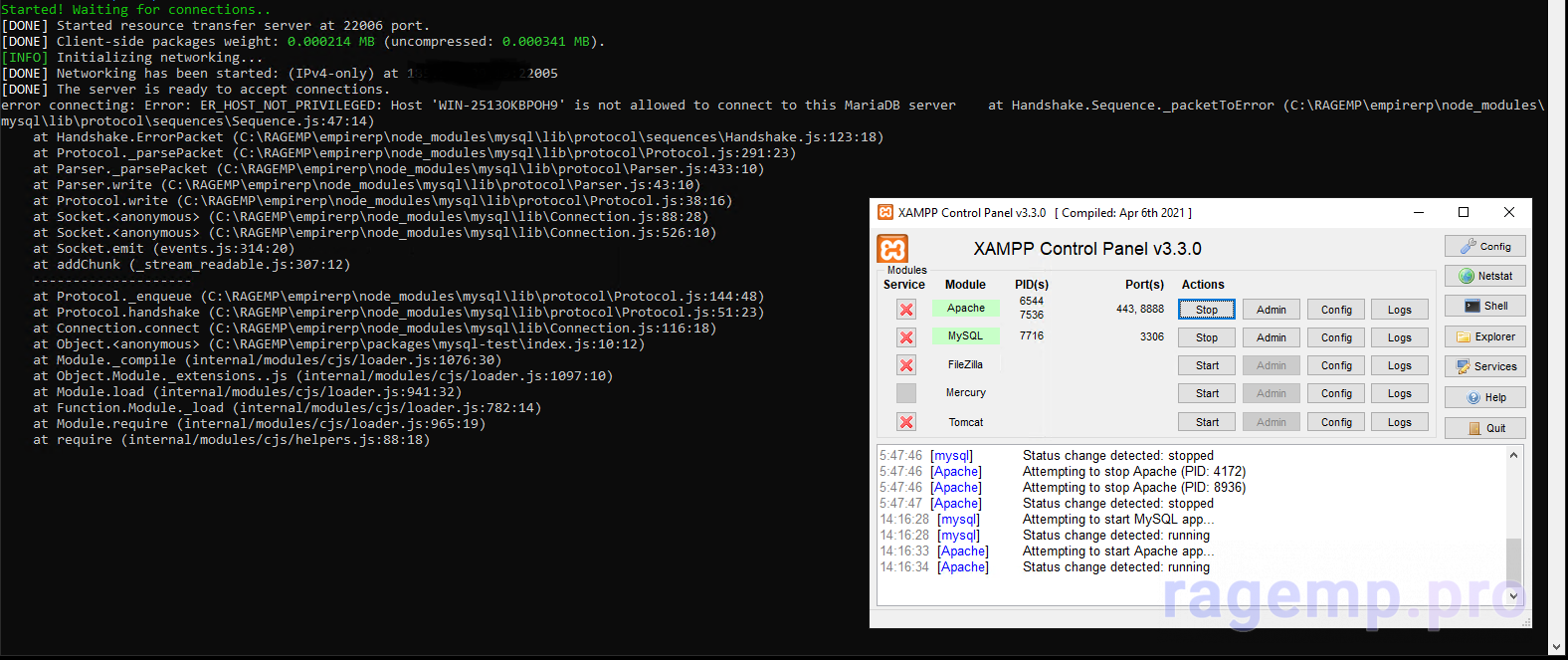Start the FileZilla module
Viewport: 1568px width, 660px height.
pyautogui.click(x=1207, y=365)
